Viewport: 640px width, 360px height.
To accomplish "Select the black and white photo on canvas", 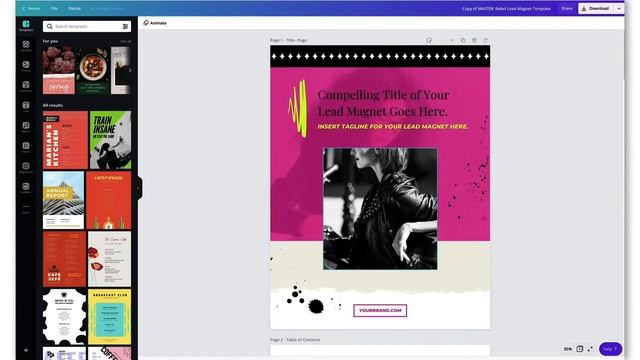I will click(380, 209).
